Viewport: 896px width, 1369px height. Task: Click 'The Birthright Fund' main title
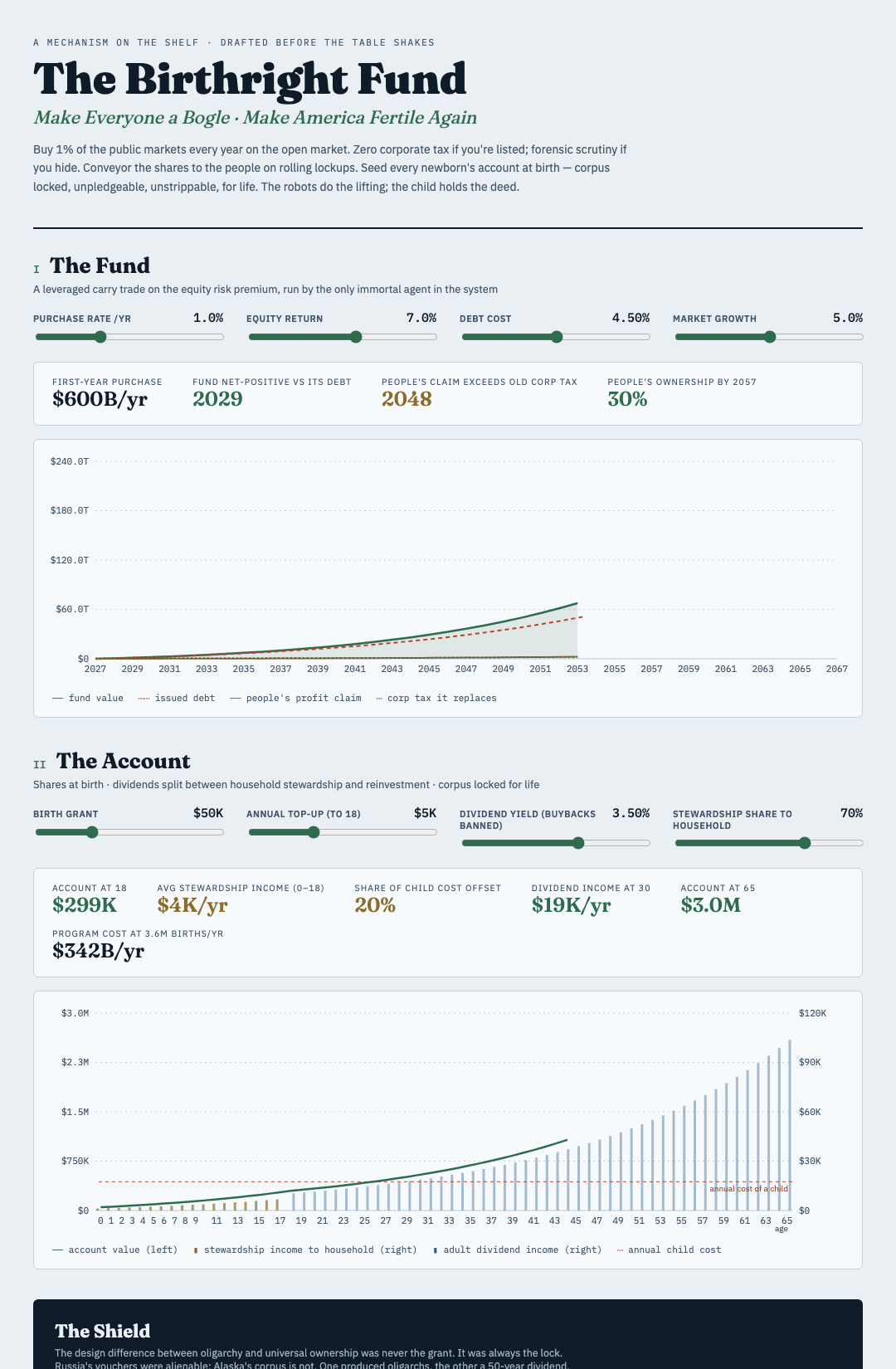250,79
